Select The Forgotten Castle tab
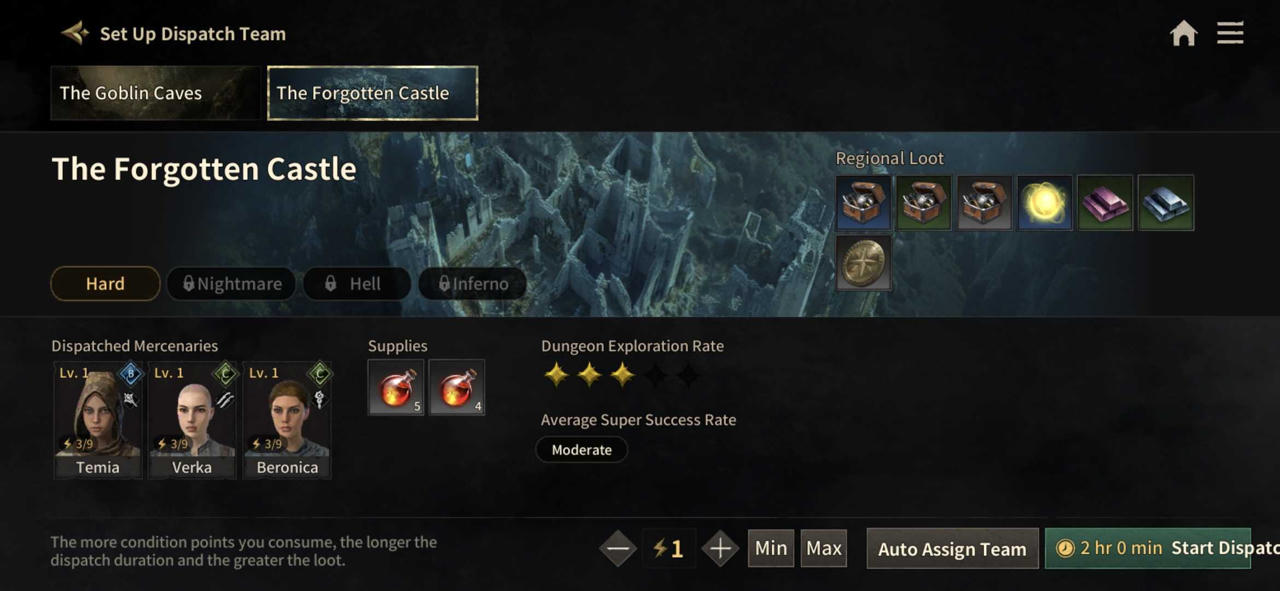The width and height of the screenshot is (1280, 591). coord(372,93)
